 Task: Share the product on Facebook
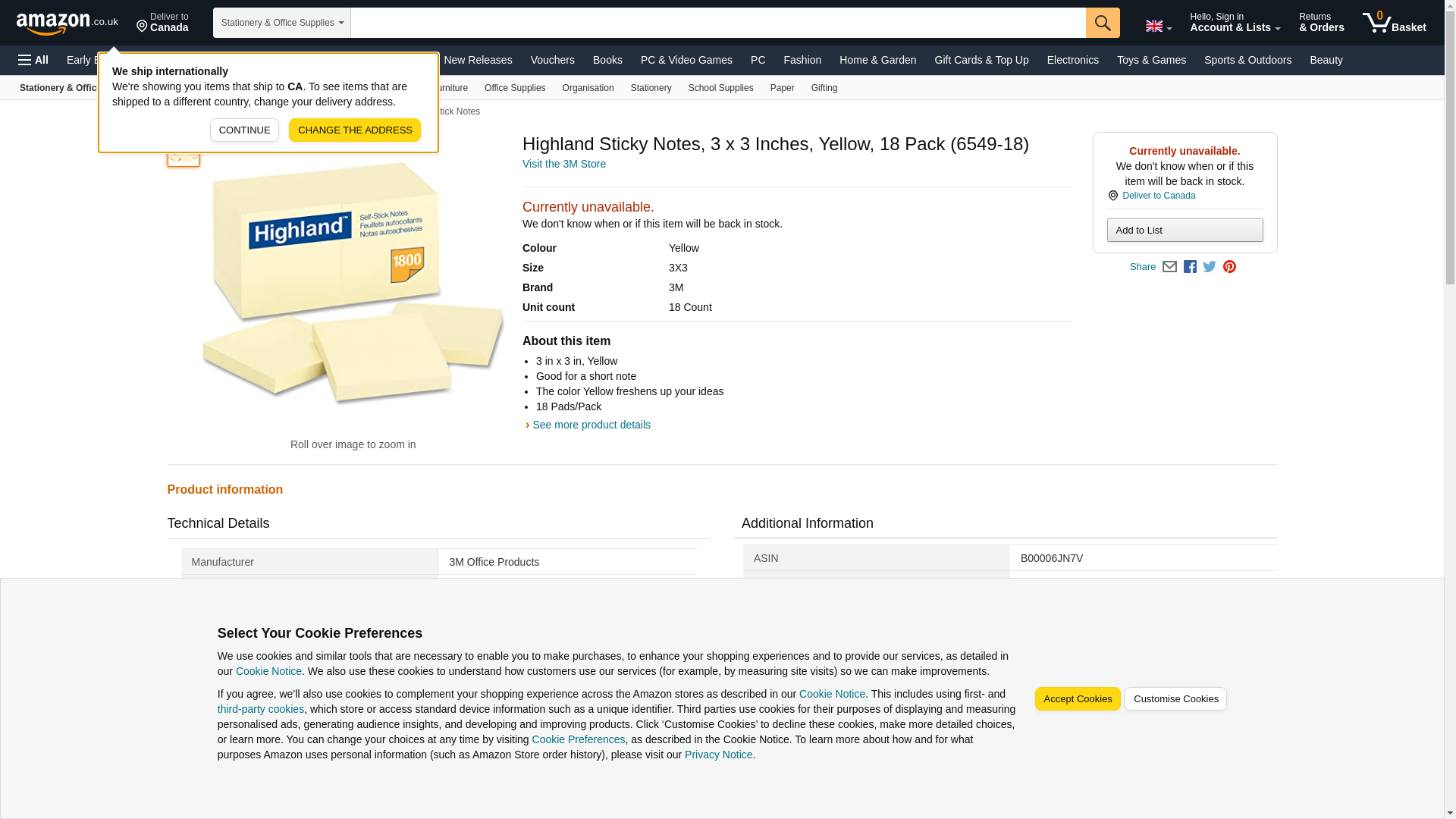point(1190,267)
